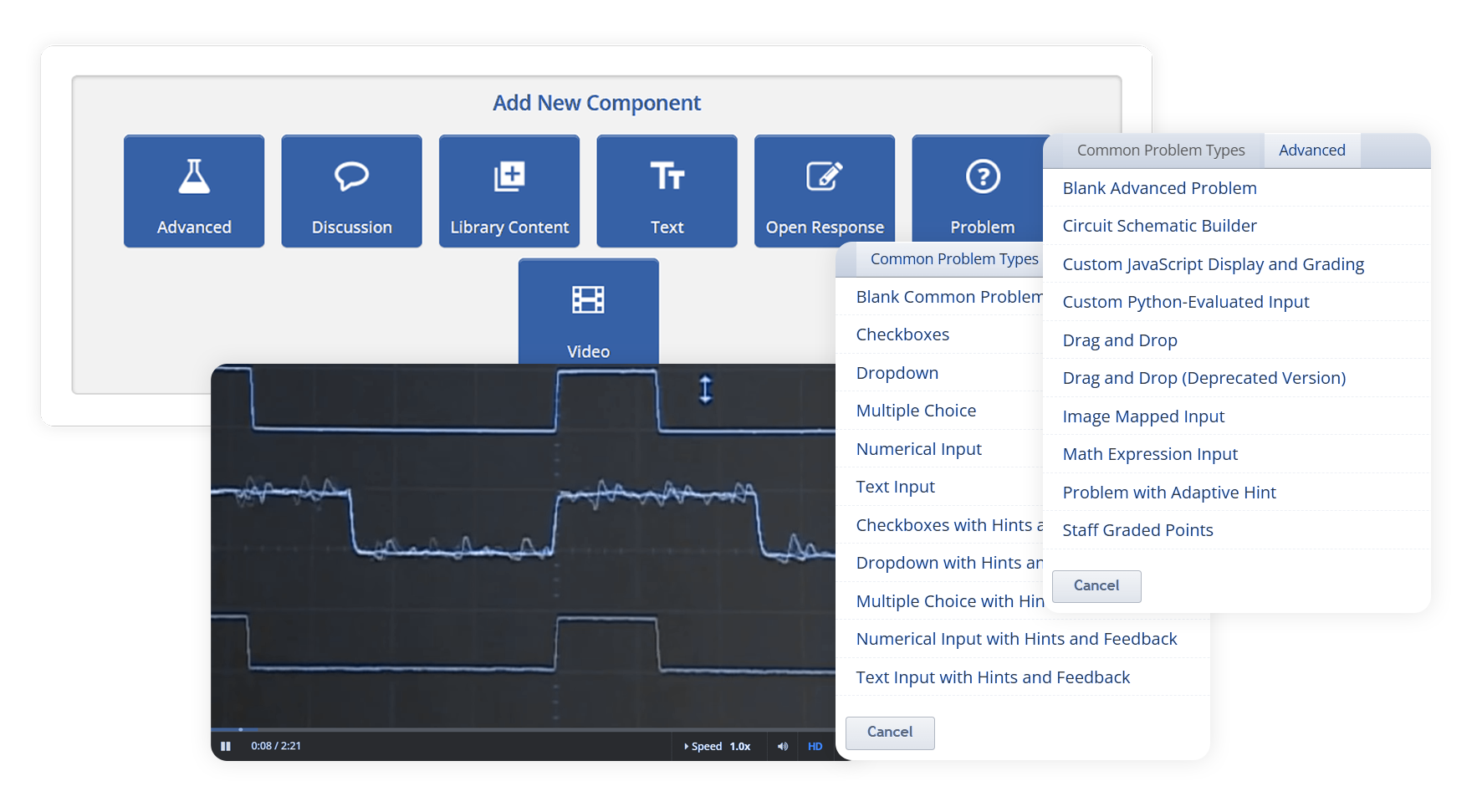Add a Library Content component
This screenshot has width=1477, height=812.
point(509,177)
